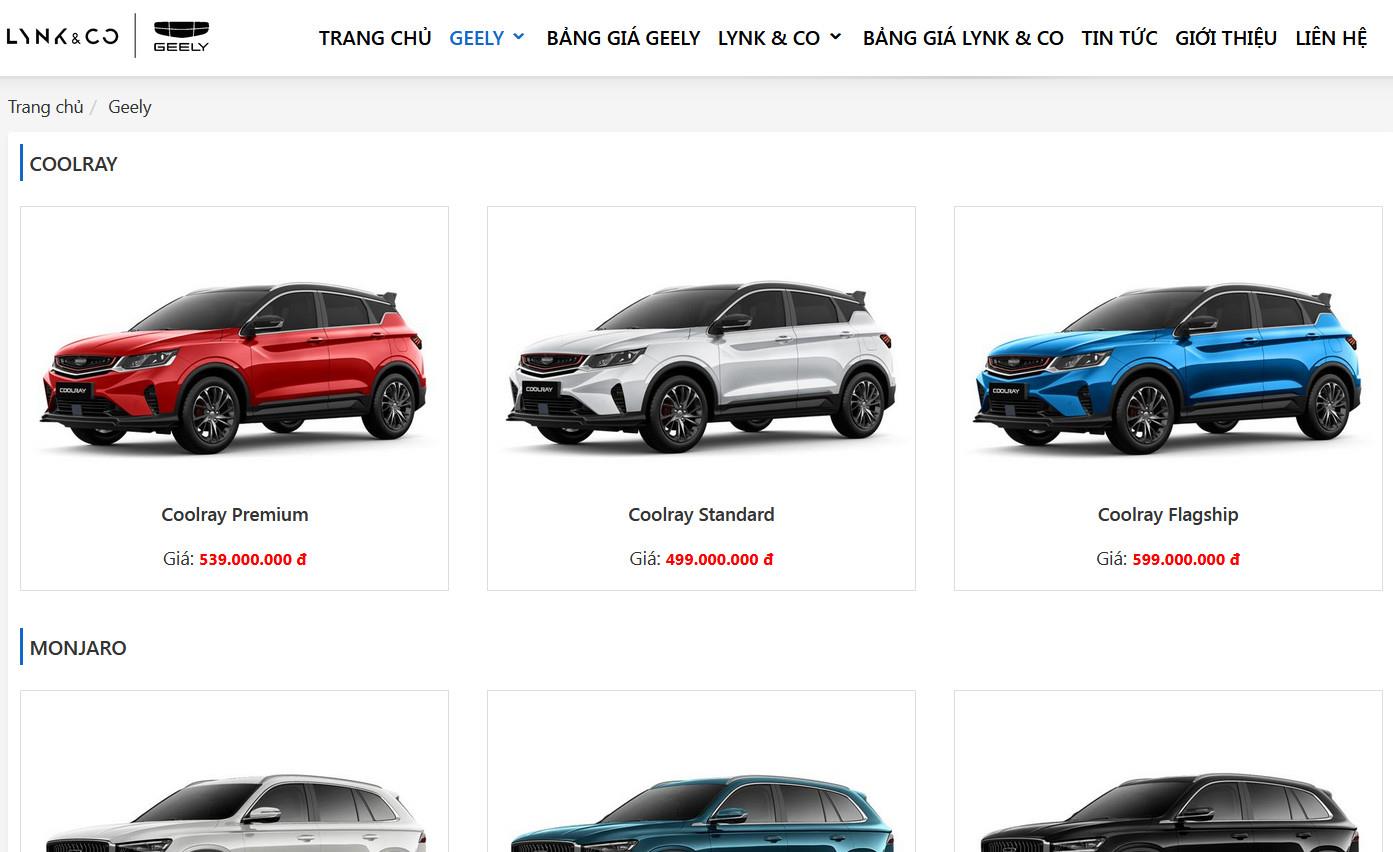Open the TIN TỨC menu item
The image size is (1393, 852).
pyautogui.click(x=1119, y=38)
